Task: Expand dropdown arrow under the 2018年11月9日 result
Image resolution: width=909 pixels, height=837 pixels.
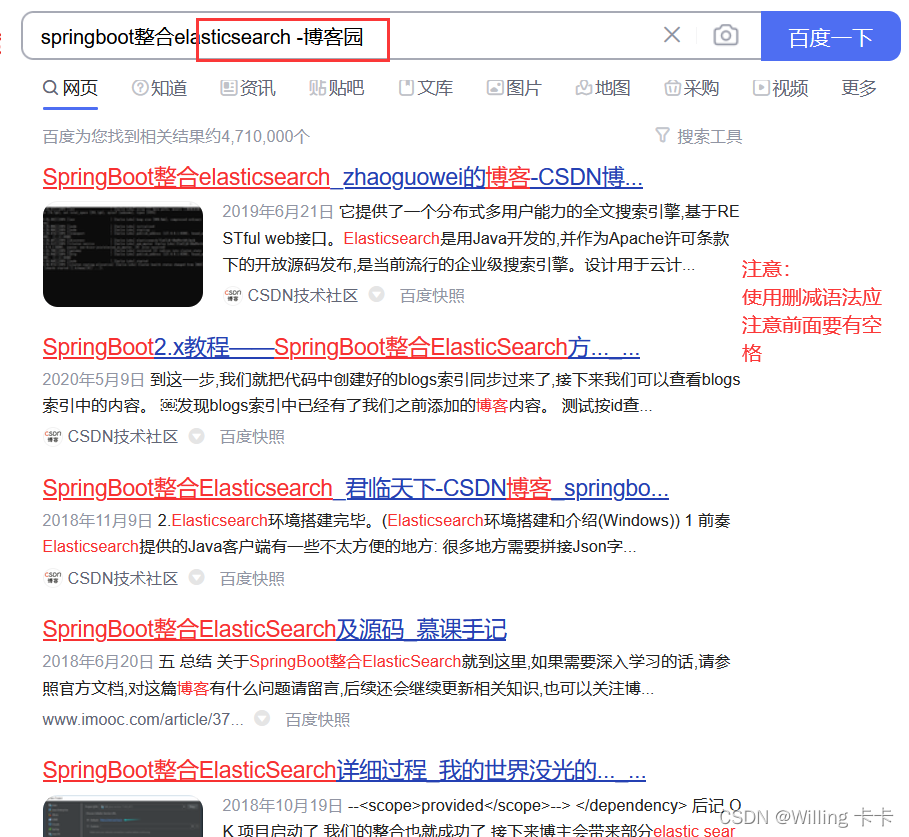Action: pos(197,577)
